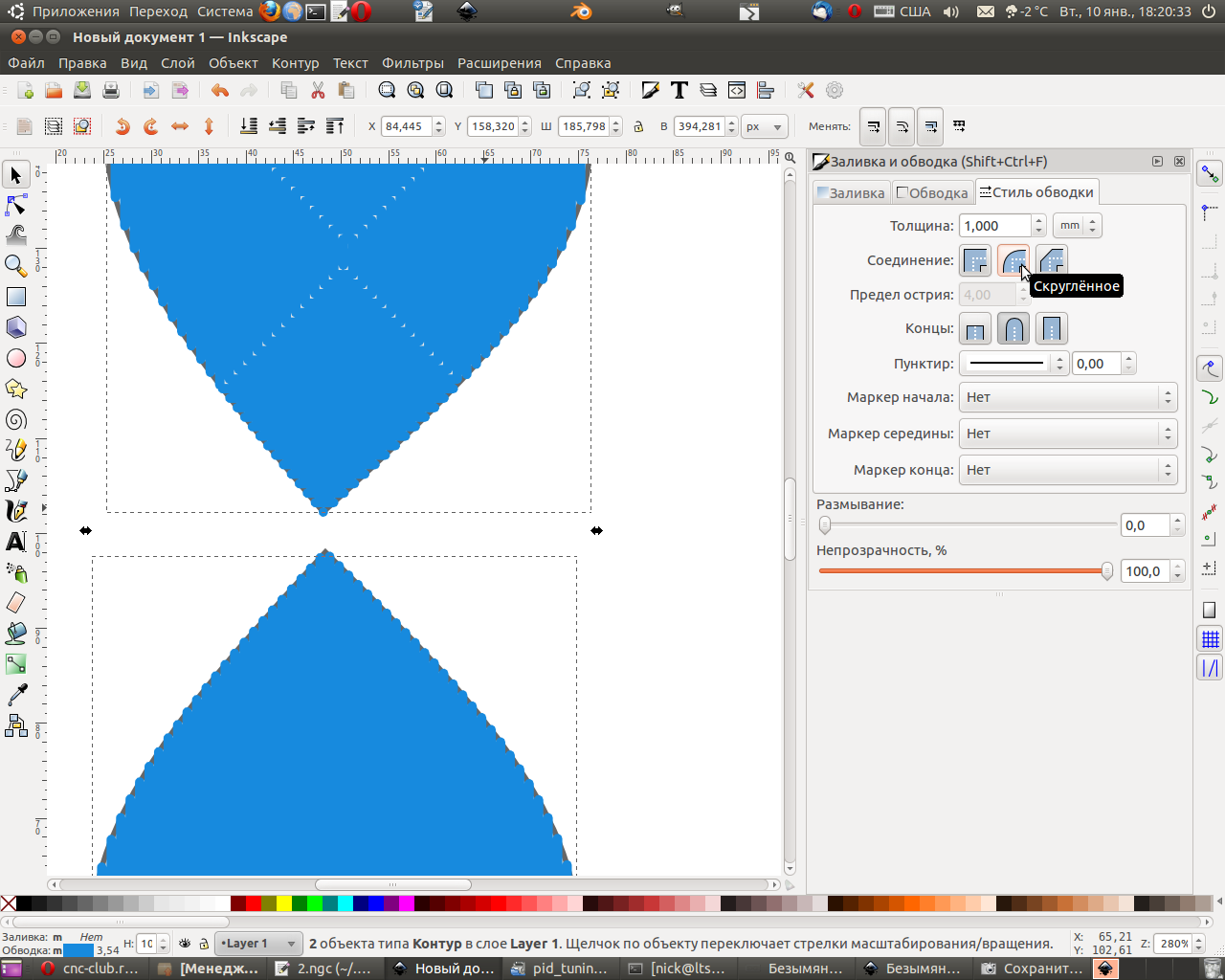This screenshot has height=980, width=1225.
Task: Select the Rectangle tool
Action: [16, 297]
